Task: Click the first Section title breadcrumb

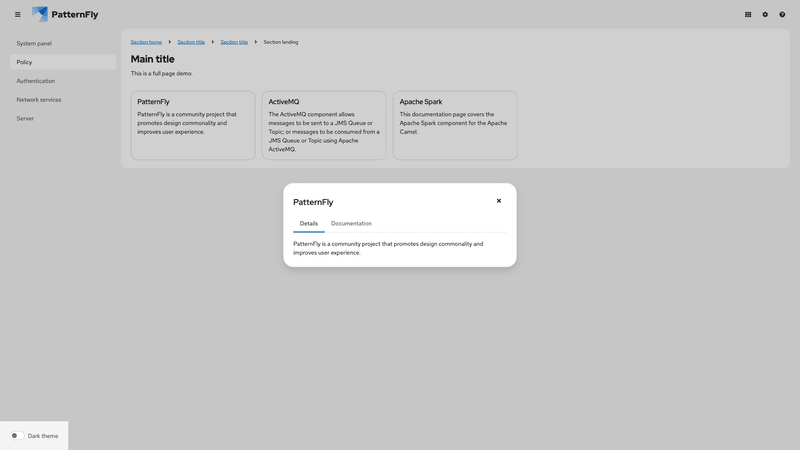Action: tap(191, 42)
